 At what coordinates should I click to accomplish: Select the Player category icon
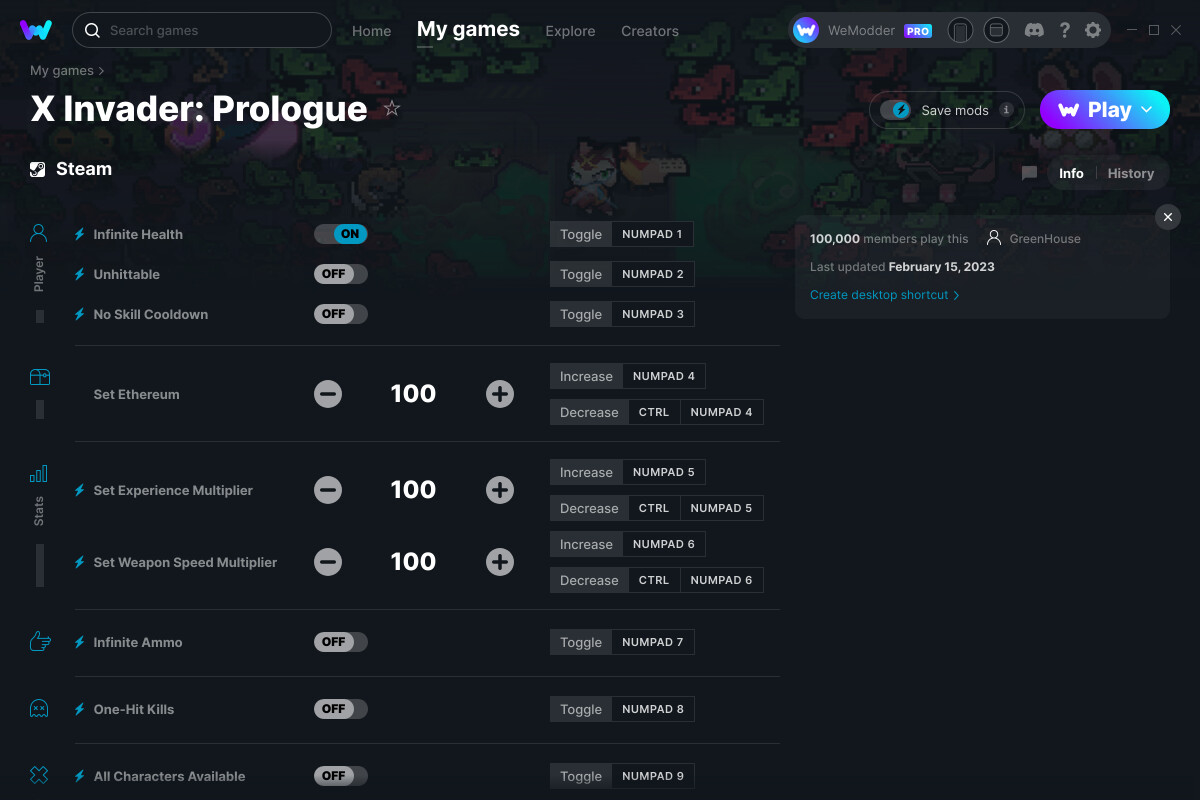tap(39, 234)
